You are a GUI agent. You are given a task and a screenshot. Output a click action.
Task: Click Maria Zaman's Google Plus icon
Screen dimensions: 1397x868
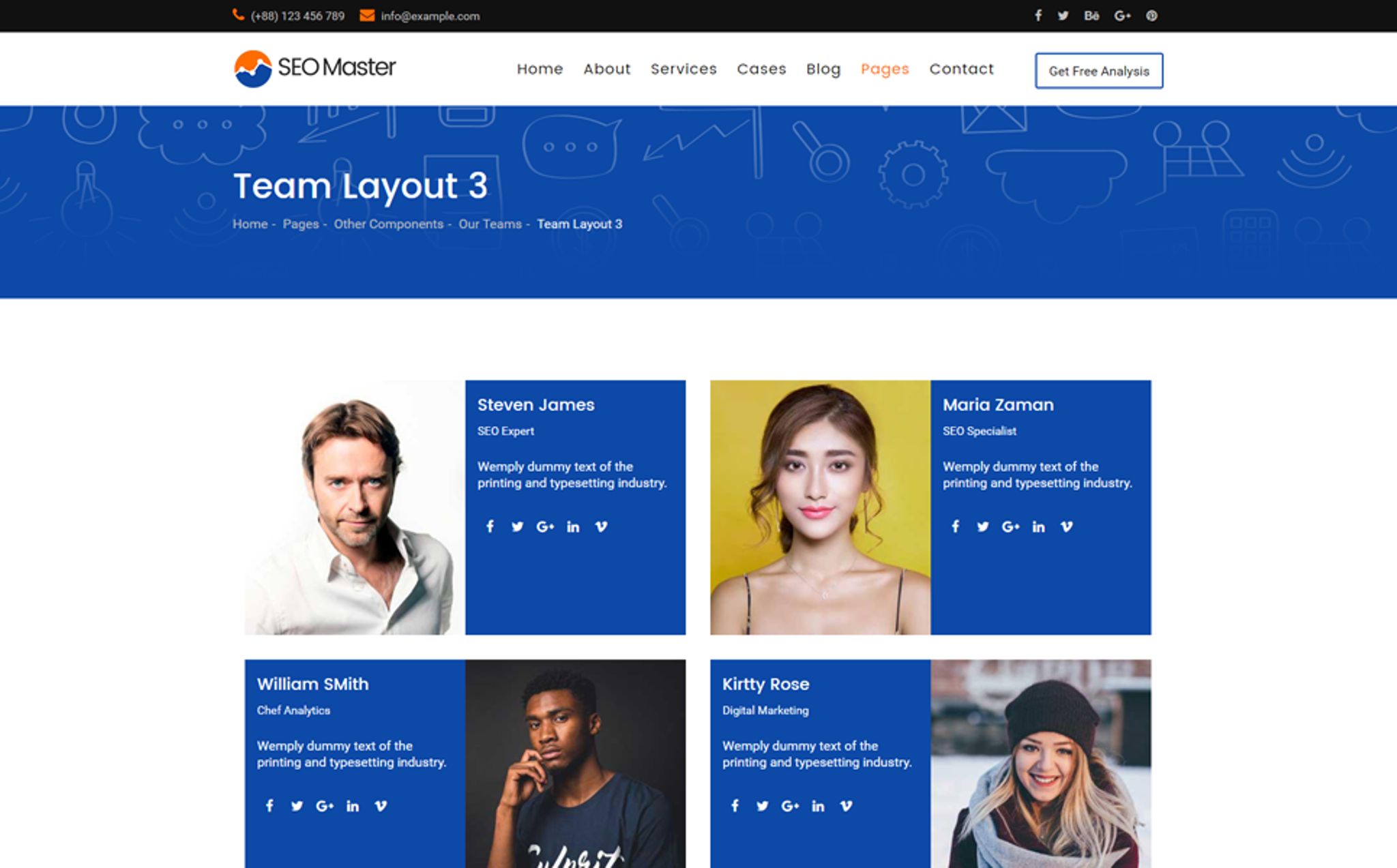(1010, 526)
